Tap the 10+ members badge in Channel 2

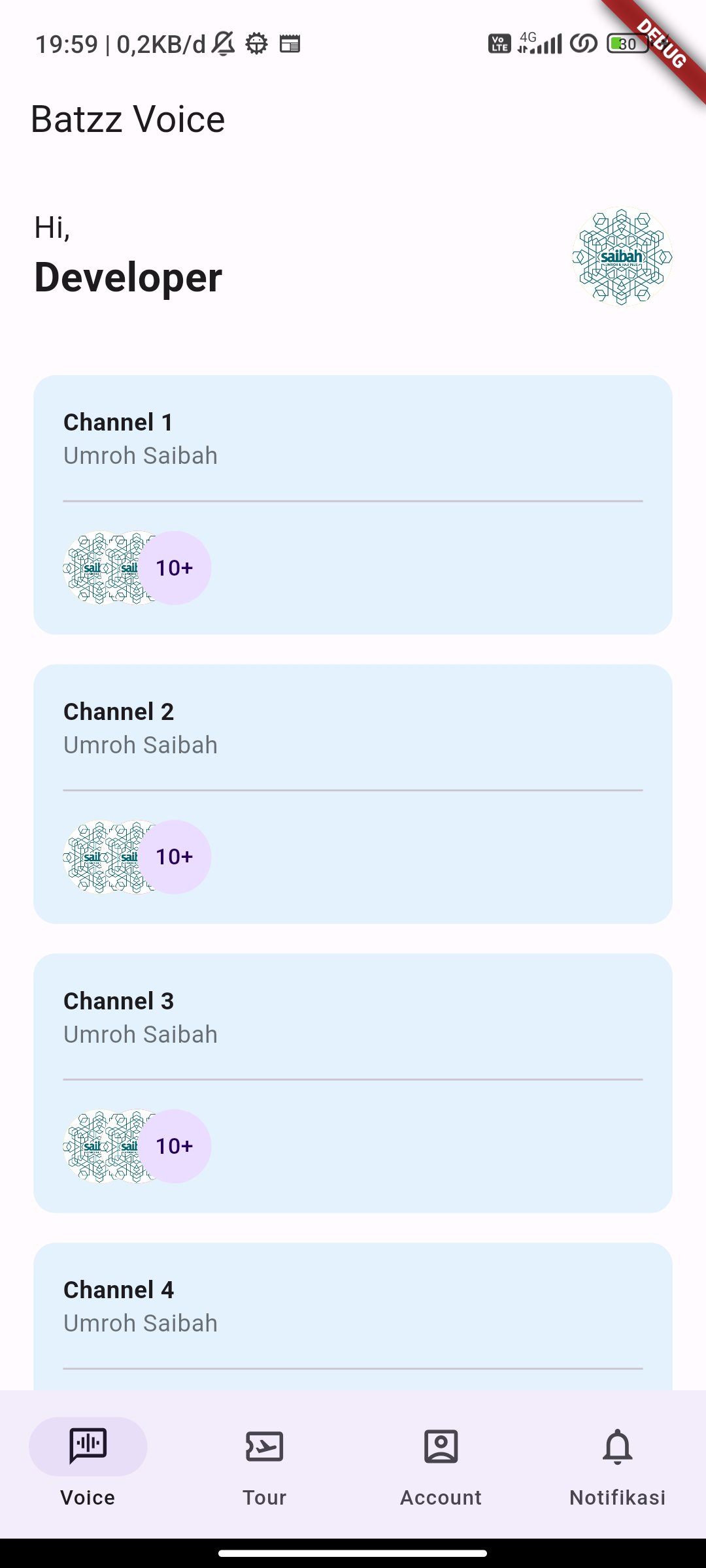click(x=175, y=857)
